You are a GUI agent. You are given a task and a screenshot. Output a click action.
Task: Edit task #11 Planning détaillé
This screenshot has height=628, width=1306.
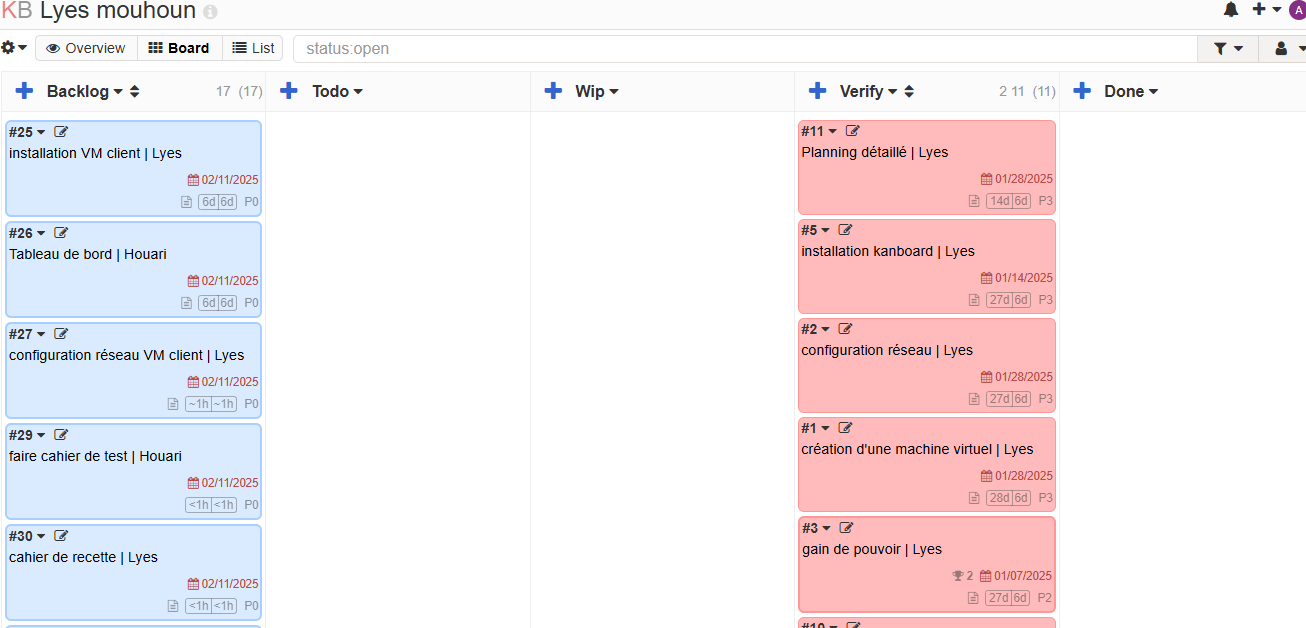coord(853,131)
